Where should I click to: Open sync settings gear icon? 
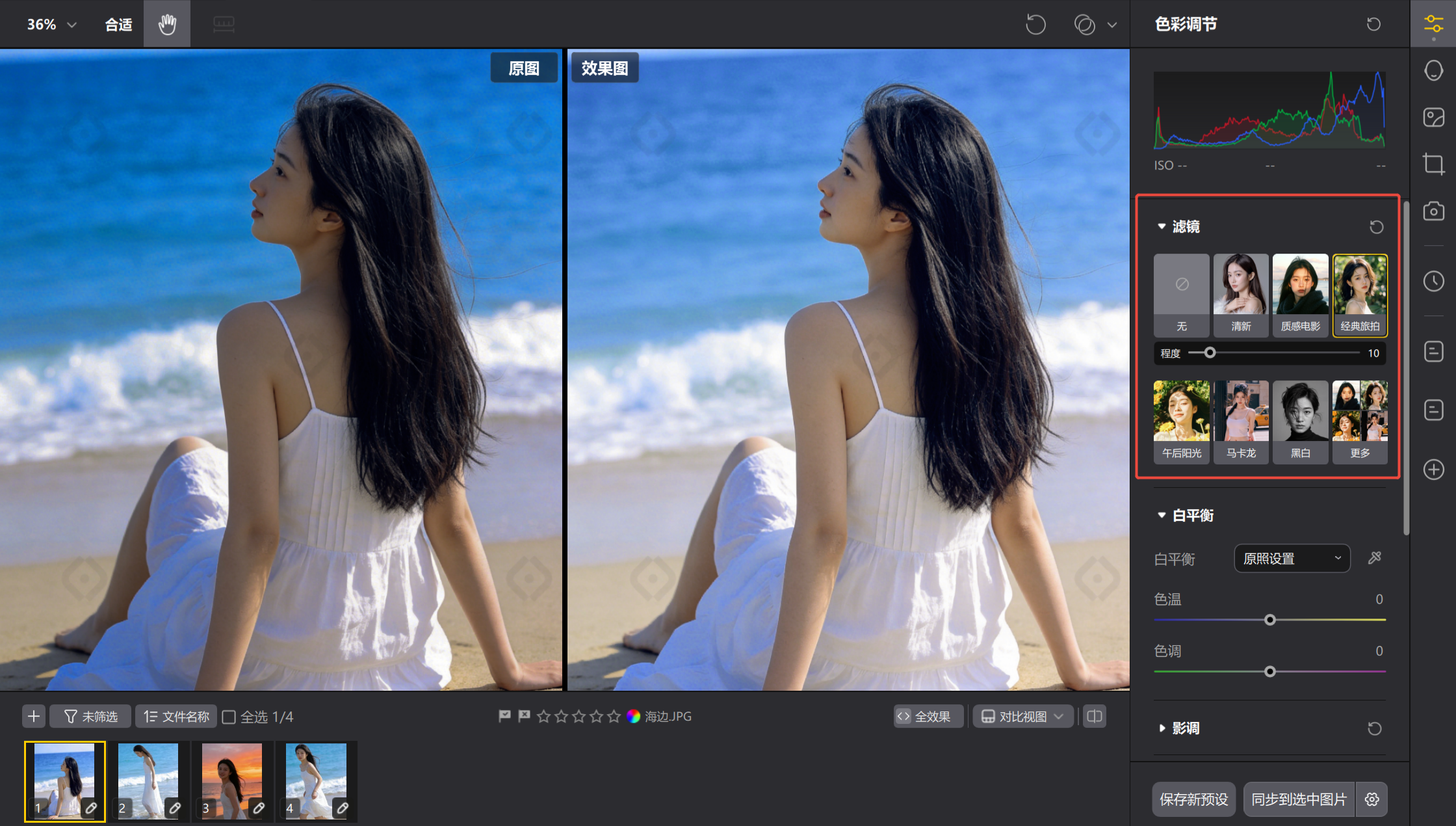(x=1371, y=799)
